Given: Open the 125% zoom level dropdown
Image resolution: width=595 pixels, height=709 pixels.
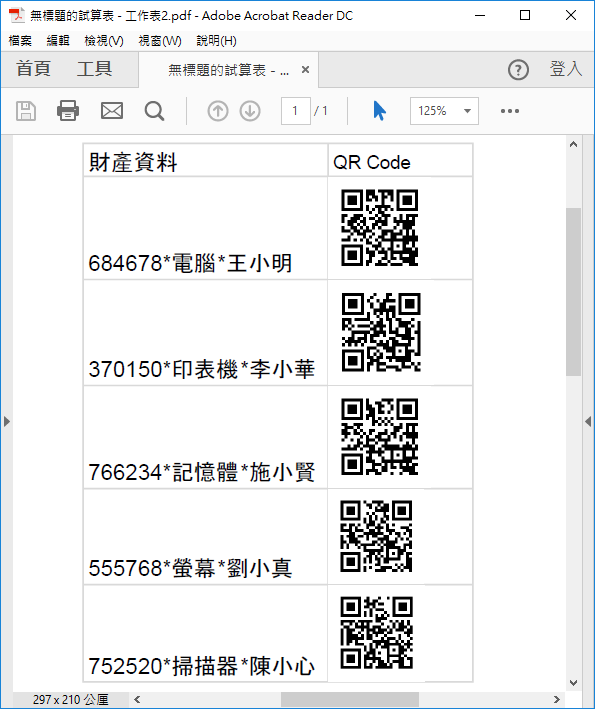Looking at the screenshot, I should click(444, 111).
